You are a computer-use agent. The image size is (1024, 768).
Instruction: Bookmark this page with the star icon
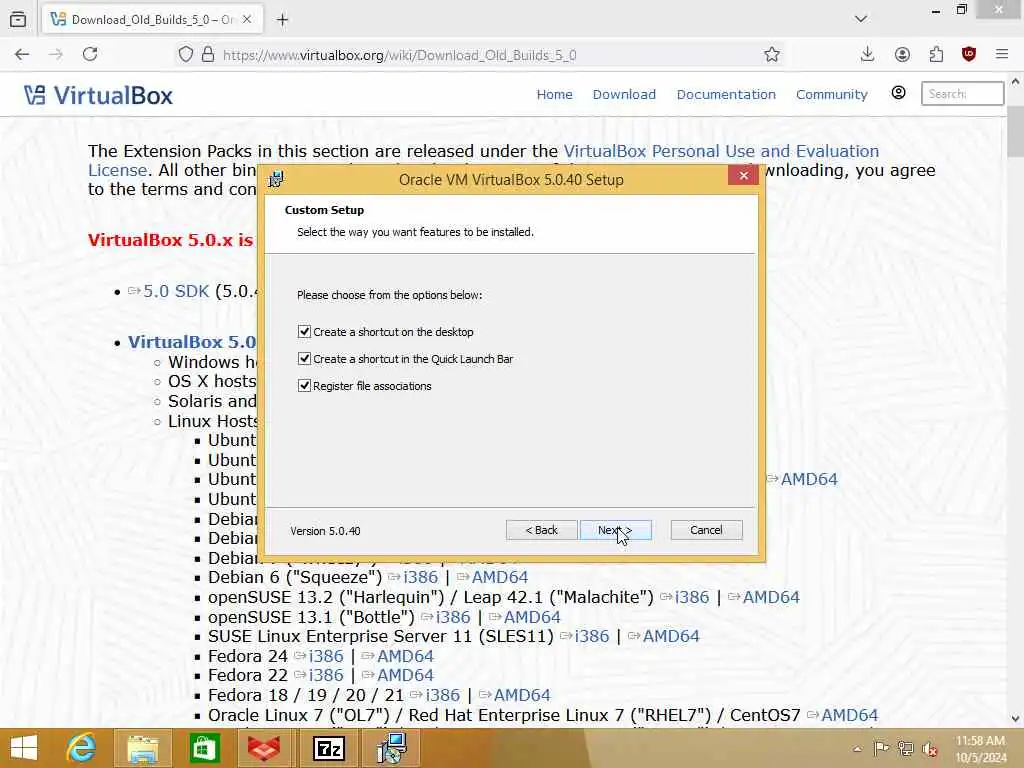772,55
